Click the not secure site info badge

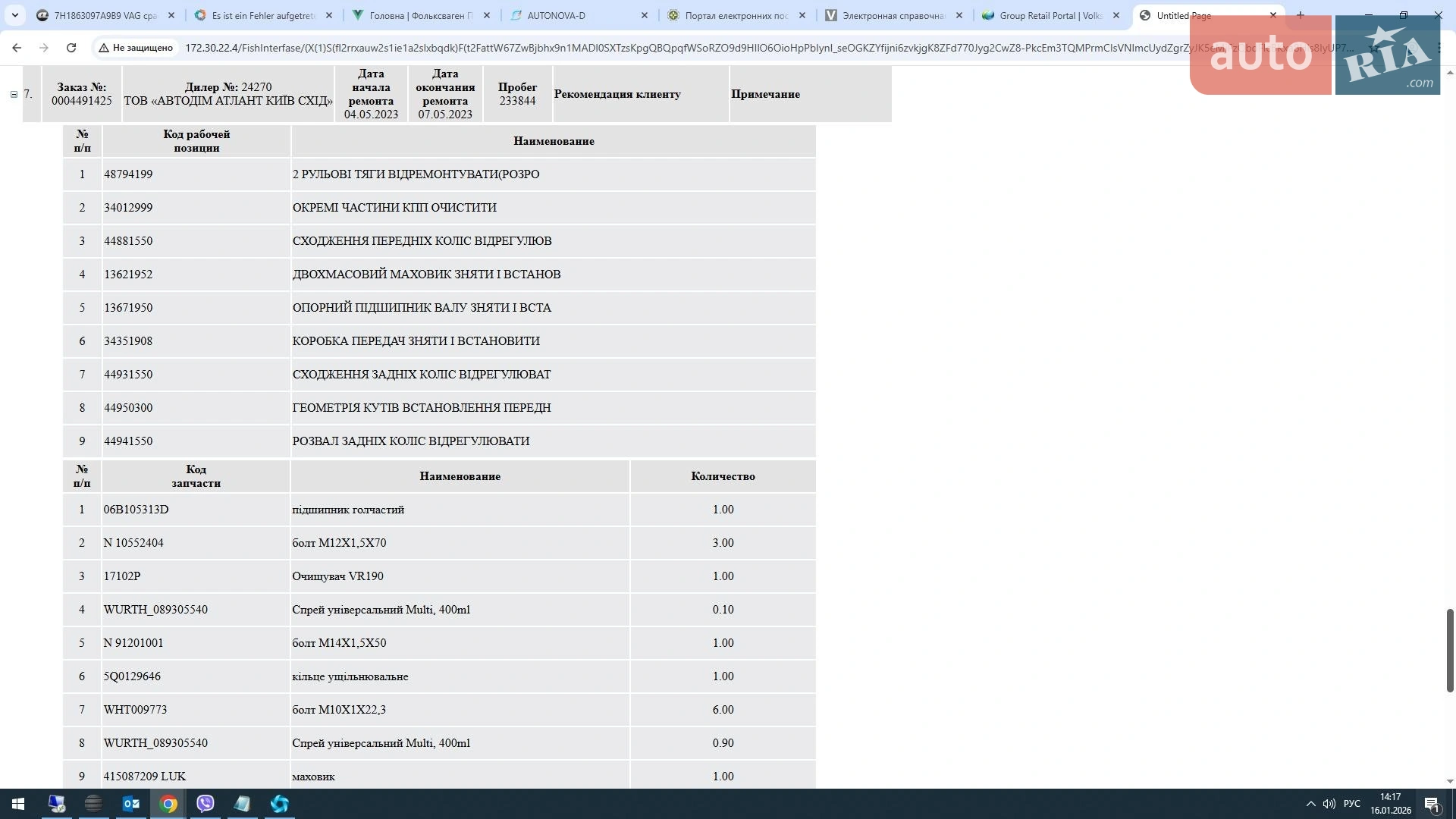pos(136,48)
